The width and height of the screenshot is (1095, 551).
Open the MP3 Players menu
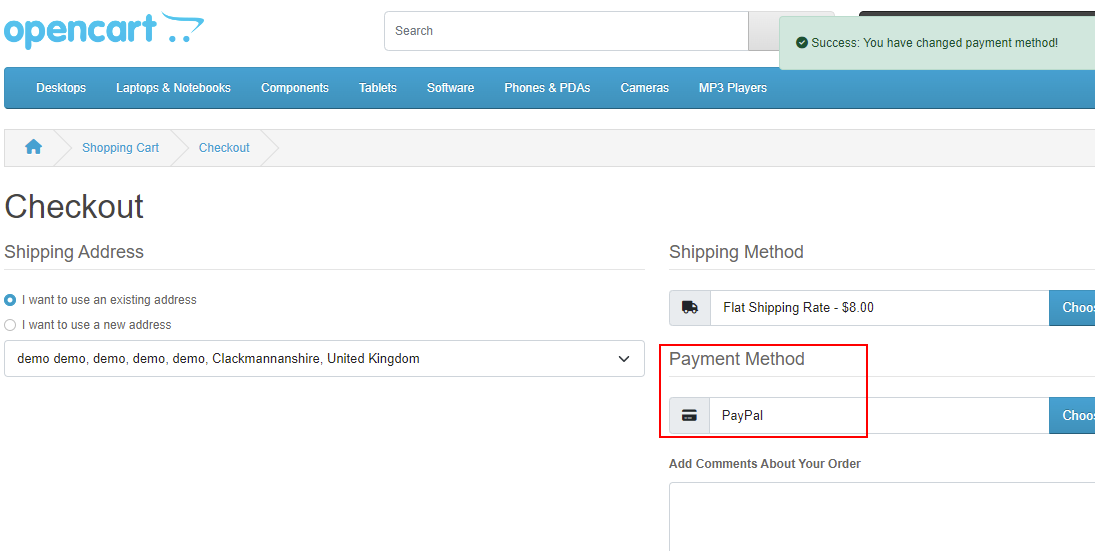point(733,88)
